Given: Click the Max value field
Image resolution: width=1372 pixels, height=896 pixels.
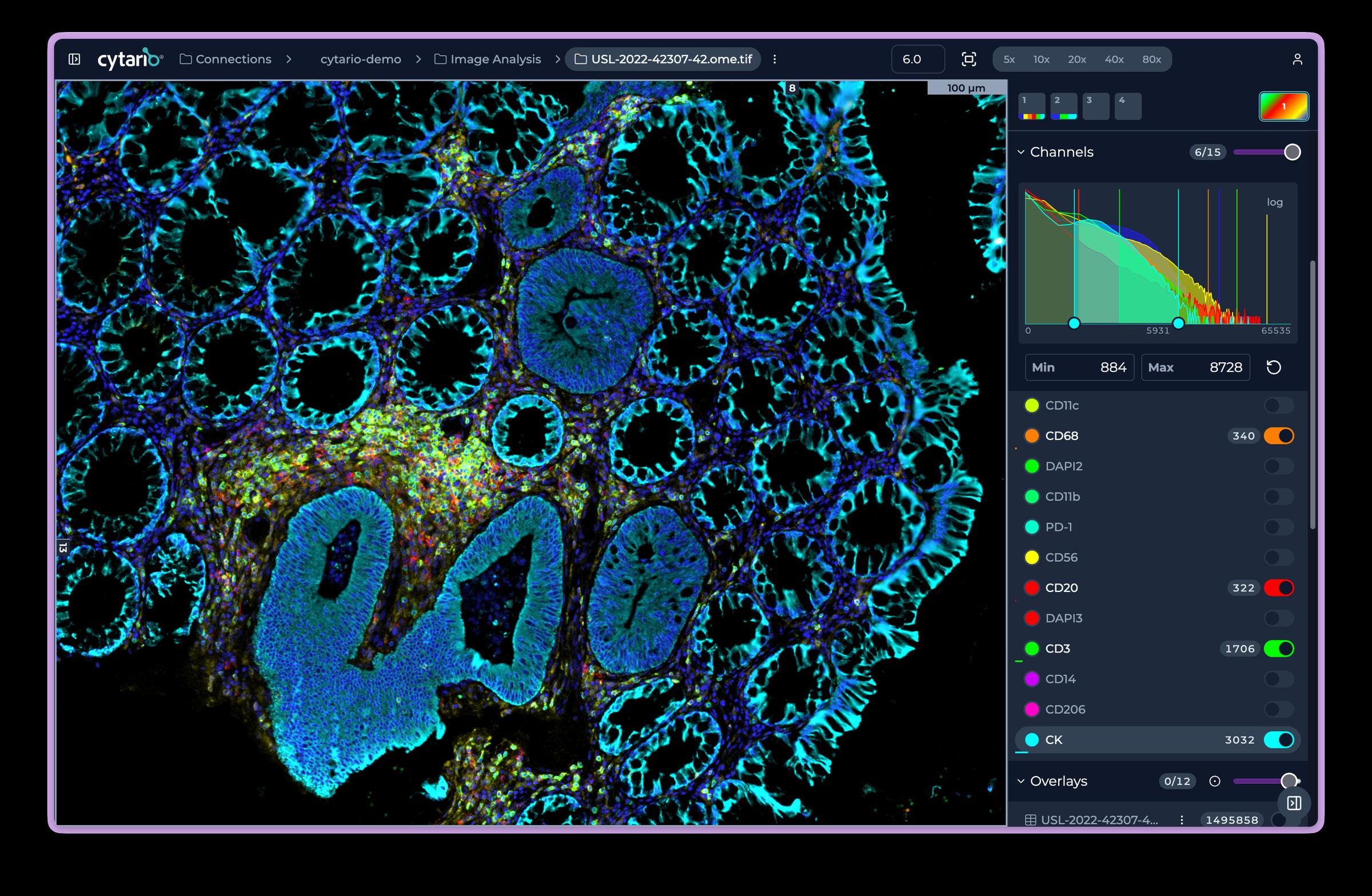Looking at the screenshot, I should (1195, 367).
